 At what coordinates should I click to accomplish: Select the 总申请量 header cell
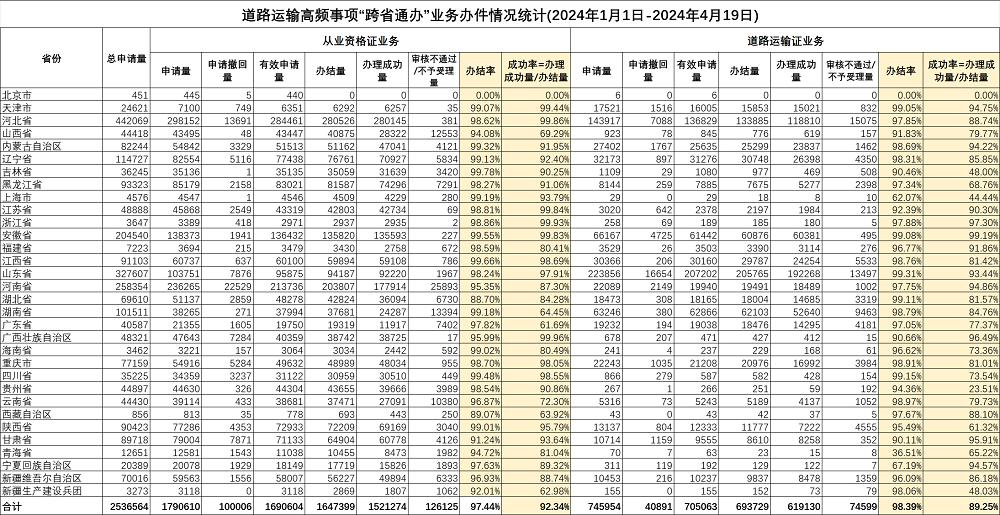(126, 58)
